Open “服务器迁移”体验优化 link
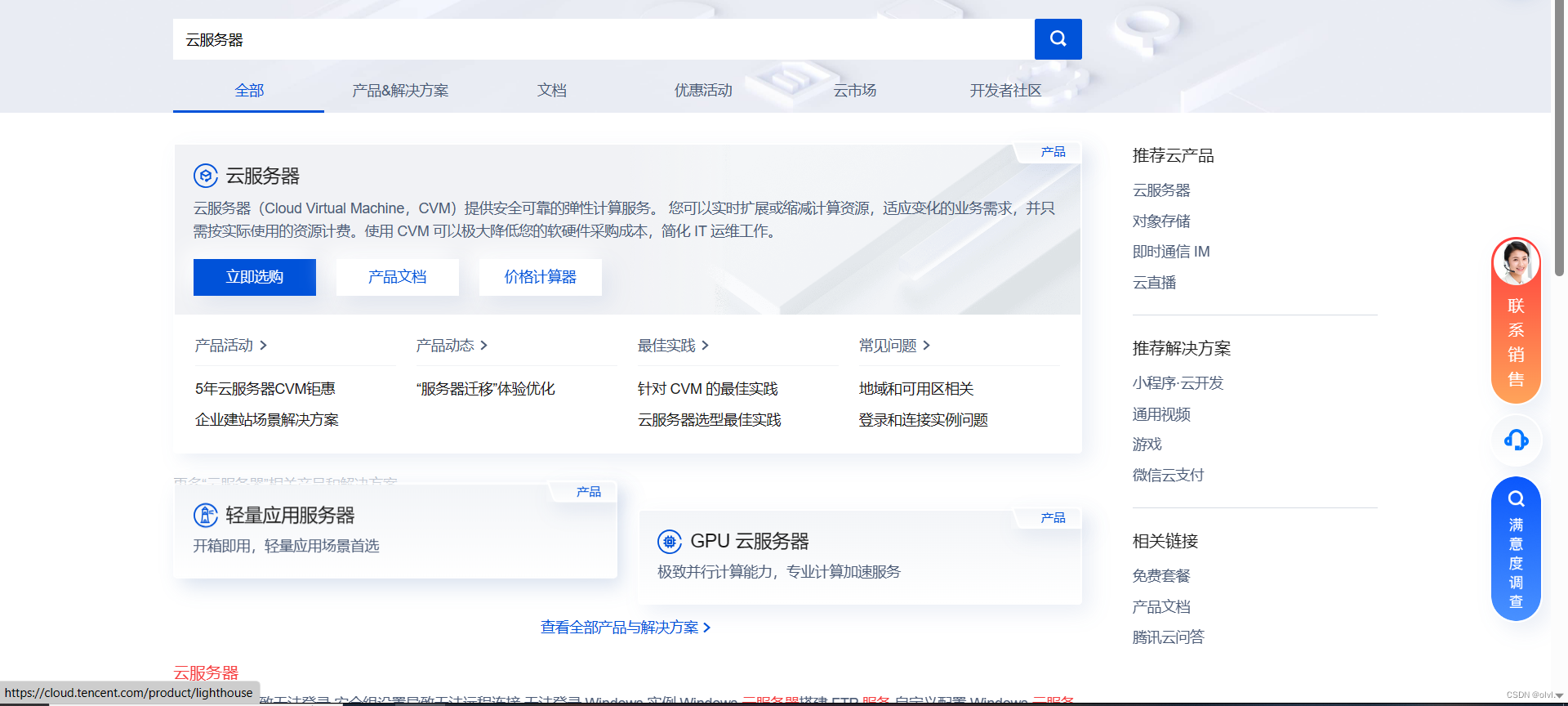Screen dimensions: 1568x706 [x=486, y=389]
